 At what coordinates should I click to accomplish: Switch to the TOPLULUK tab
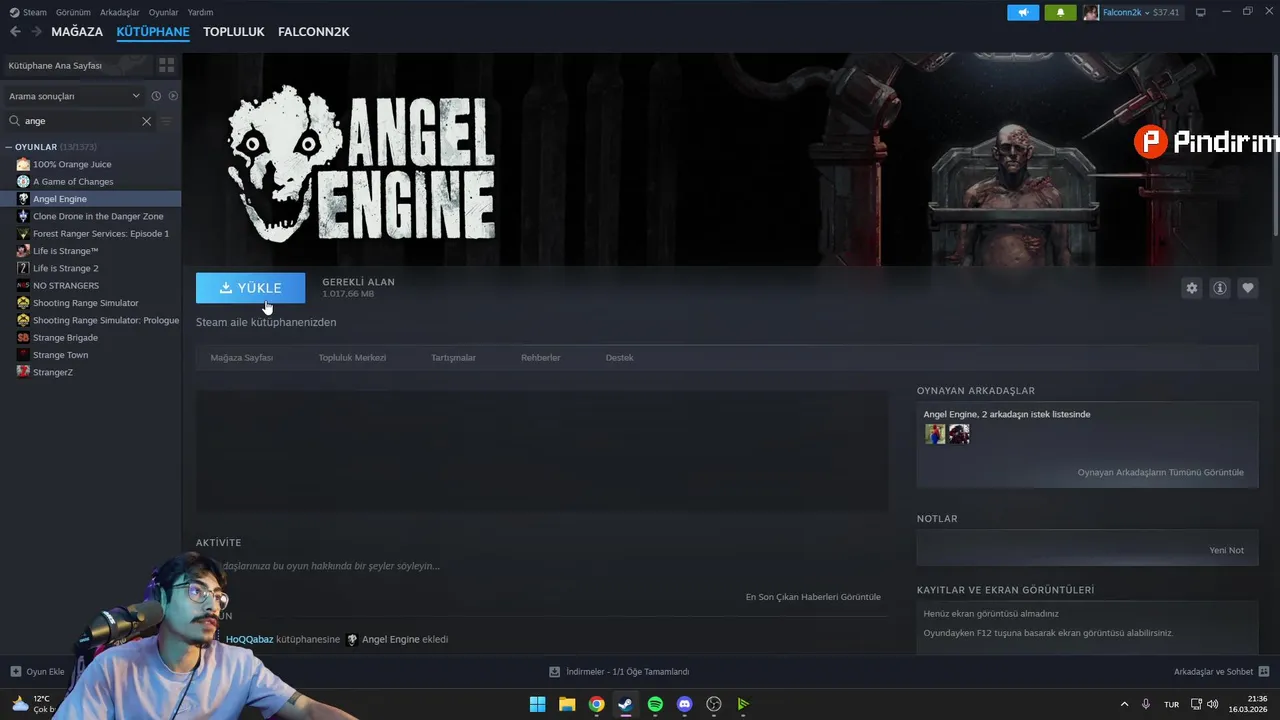click(x=234, y=32)
